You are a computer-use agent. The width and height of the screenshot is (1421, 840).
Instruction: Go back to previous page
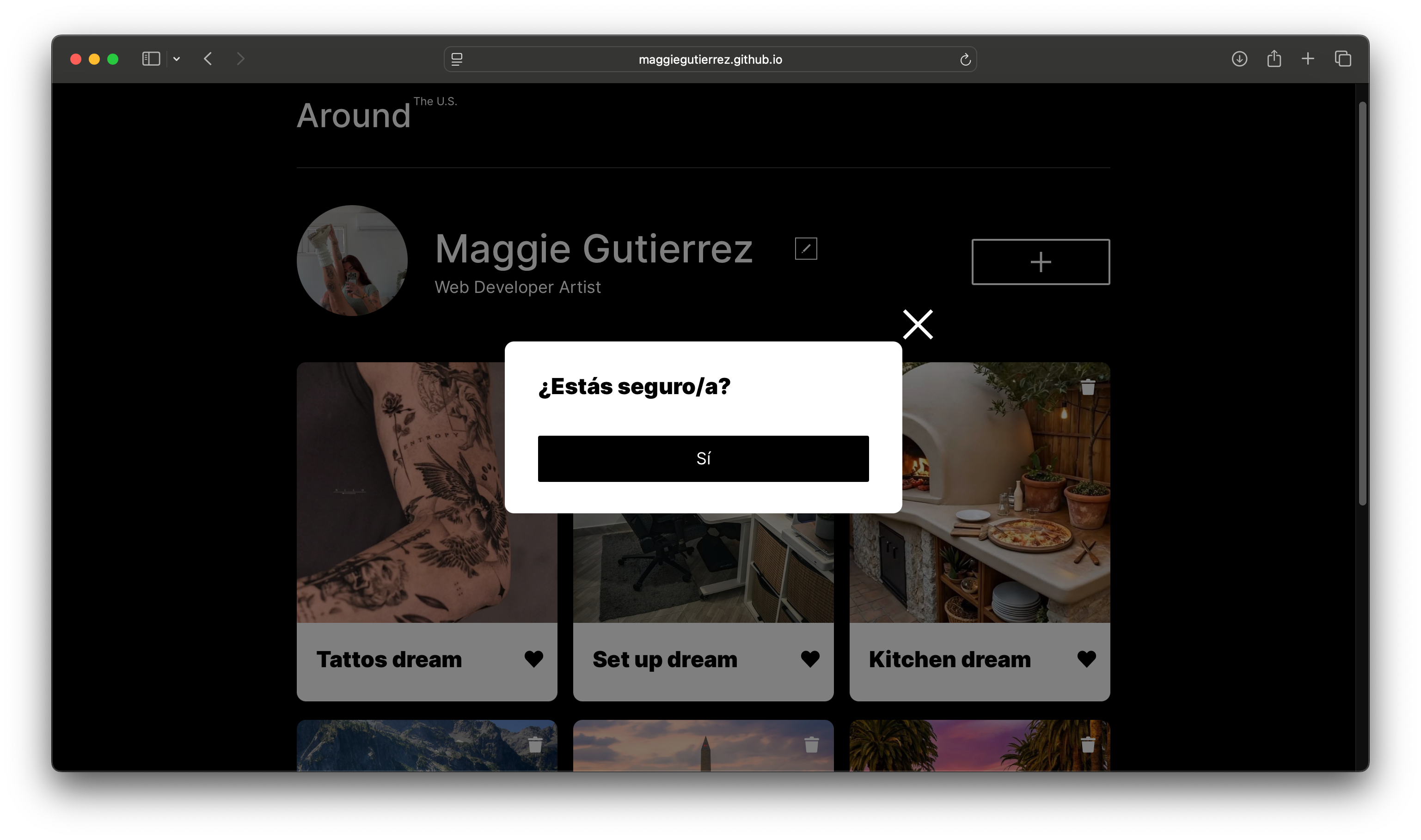coord(208,59)
